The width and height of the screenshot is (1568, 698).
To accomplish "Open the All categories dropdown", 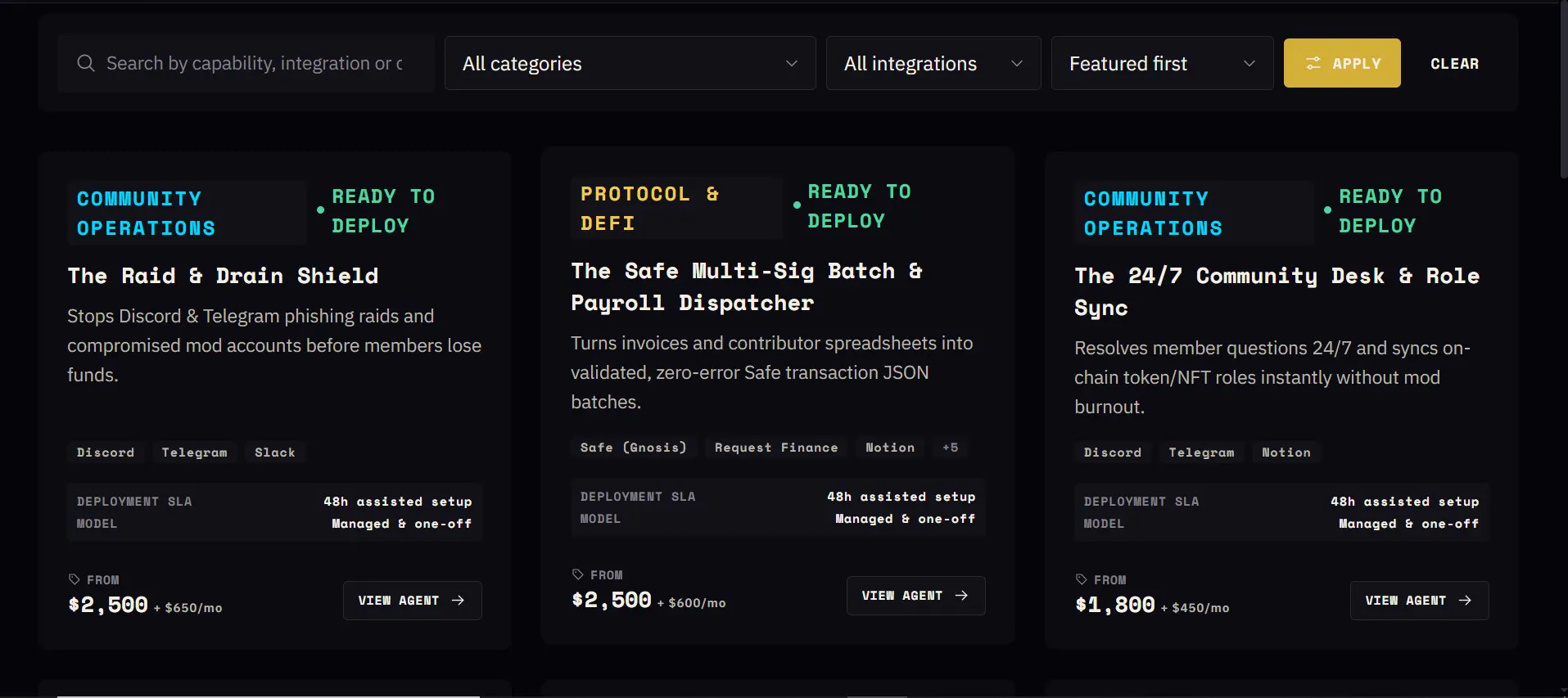I will (x=630, y=63).
